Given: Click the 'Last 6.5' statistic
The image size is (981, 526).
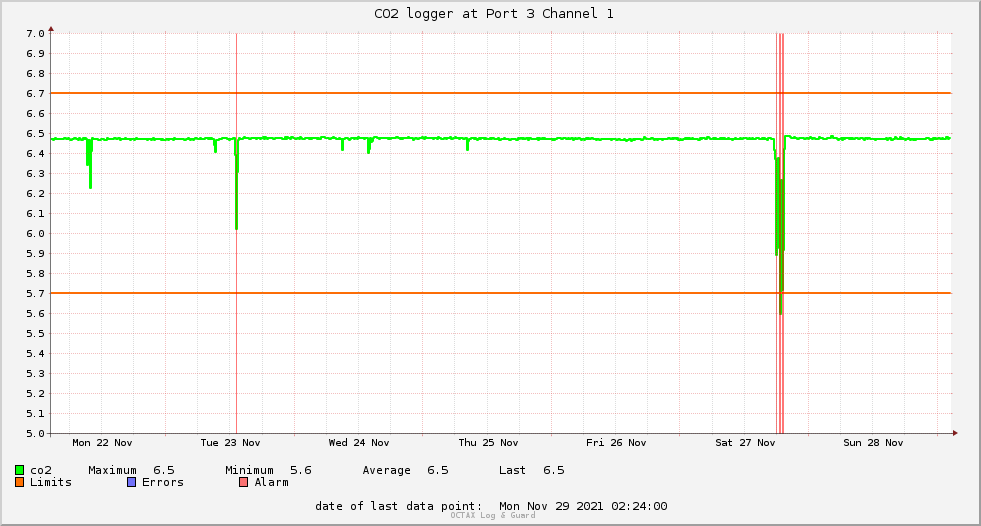Looking at the screenshot, I should click(x=532, y=470).
